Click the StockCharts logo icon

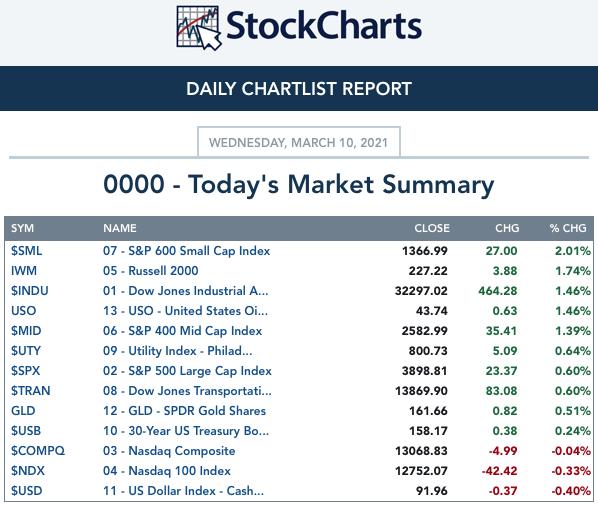[199, 28]
